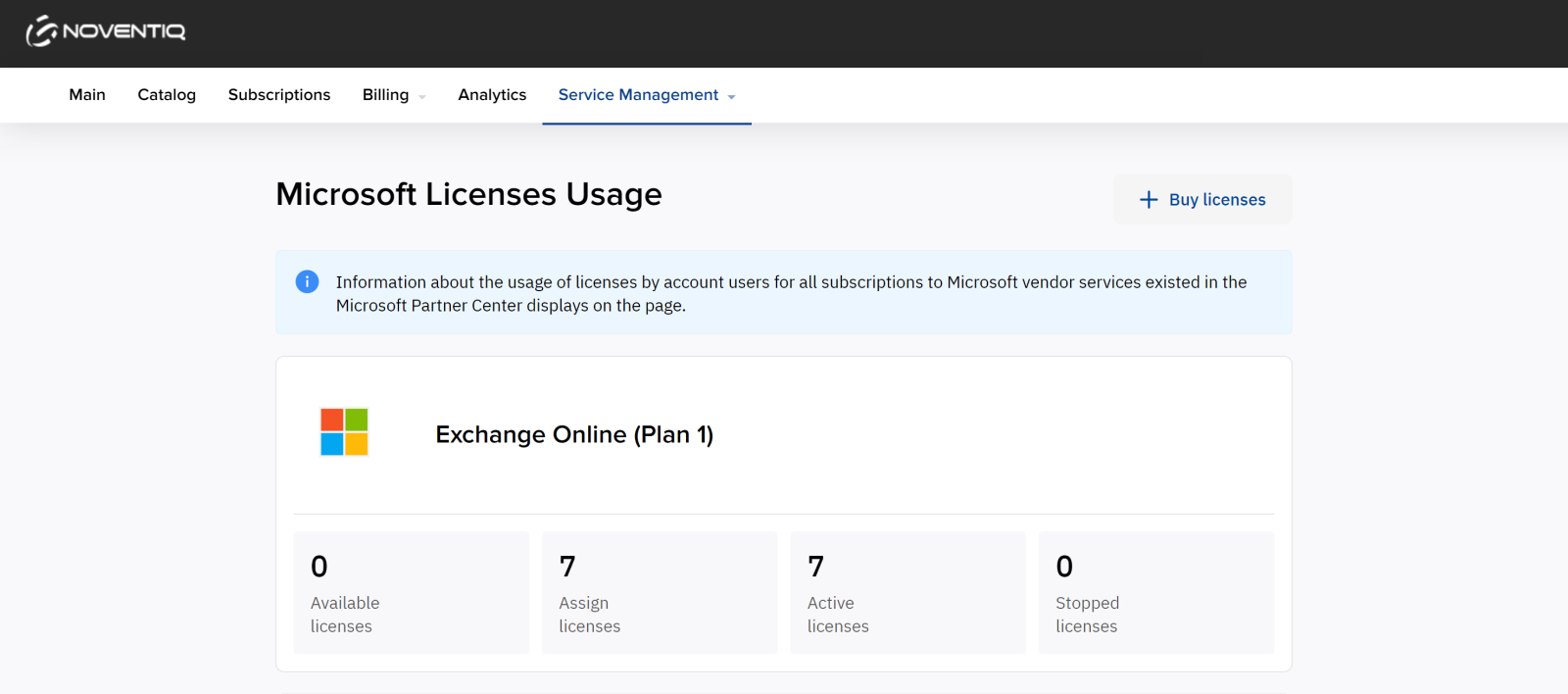Navigate to Subscriptions
1568x694 pixels.
[279, 95]
